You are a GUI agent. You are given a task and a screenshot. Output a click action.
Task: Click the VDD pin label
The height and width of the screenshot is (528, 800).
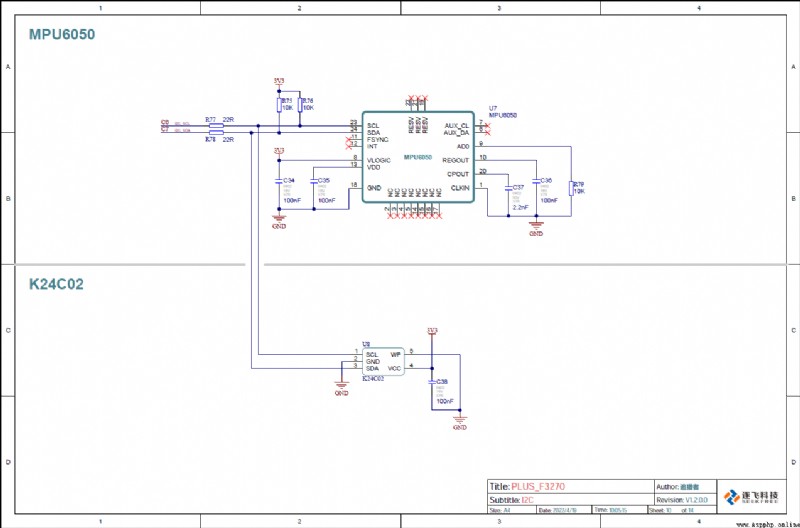point(373,167)
